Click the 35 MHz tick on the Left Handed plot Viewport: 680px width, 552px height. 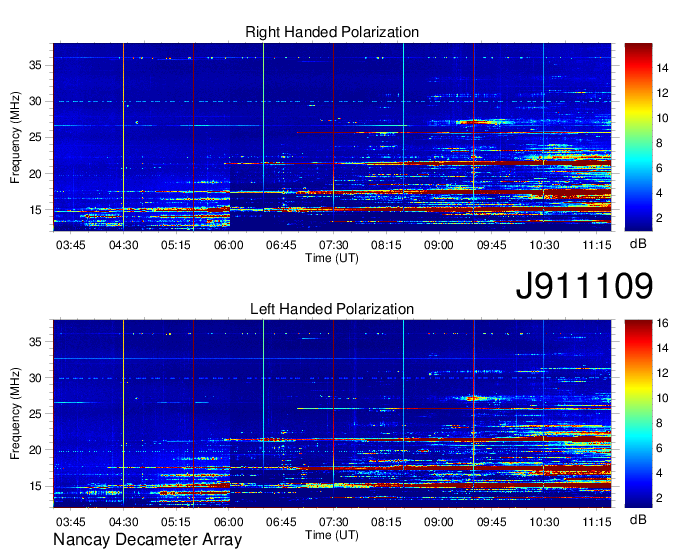[x=35, y=342]
